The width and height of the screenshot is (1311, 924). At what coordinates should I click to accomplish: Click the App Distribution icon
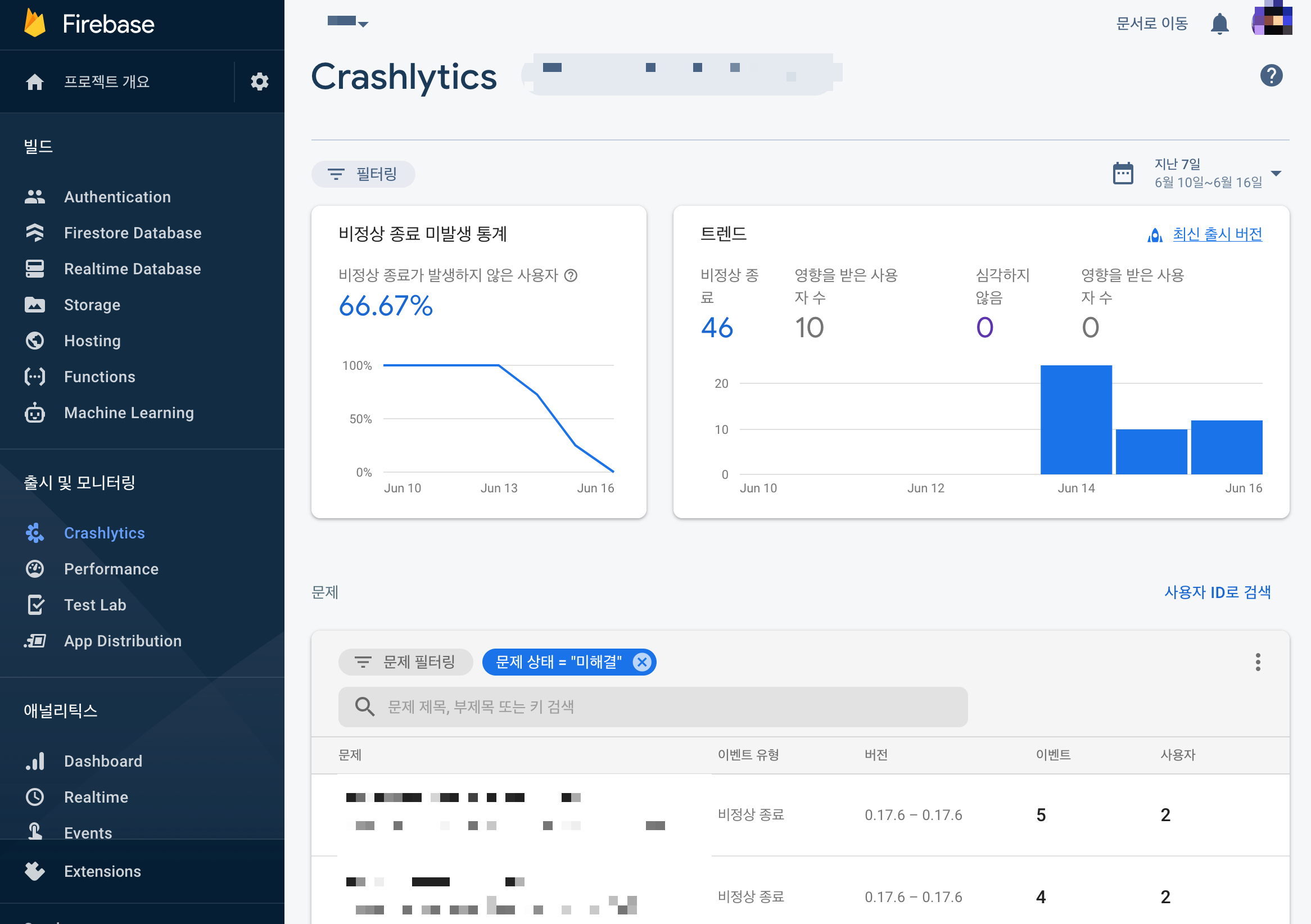point(35,641)
